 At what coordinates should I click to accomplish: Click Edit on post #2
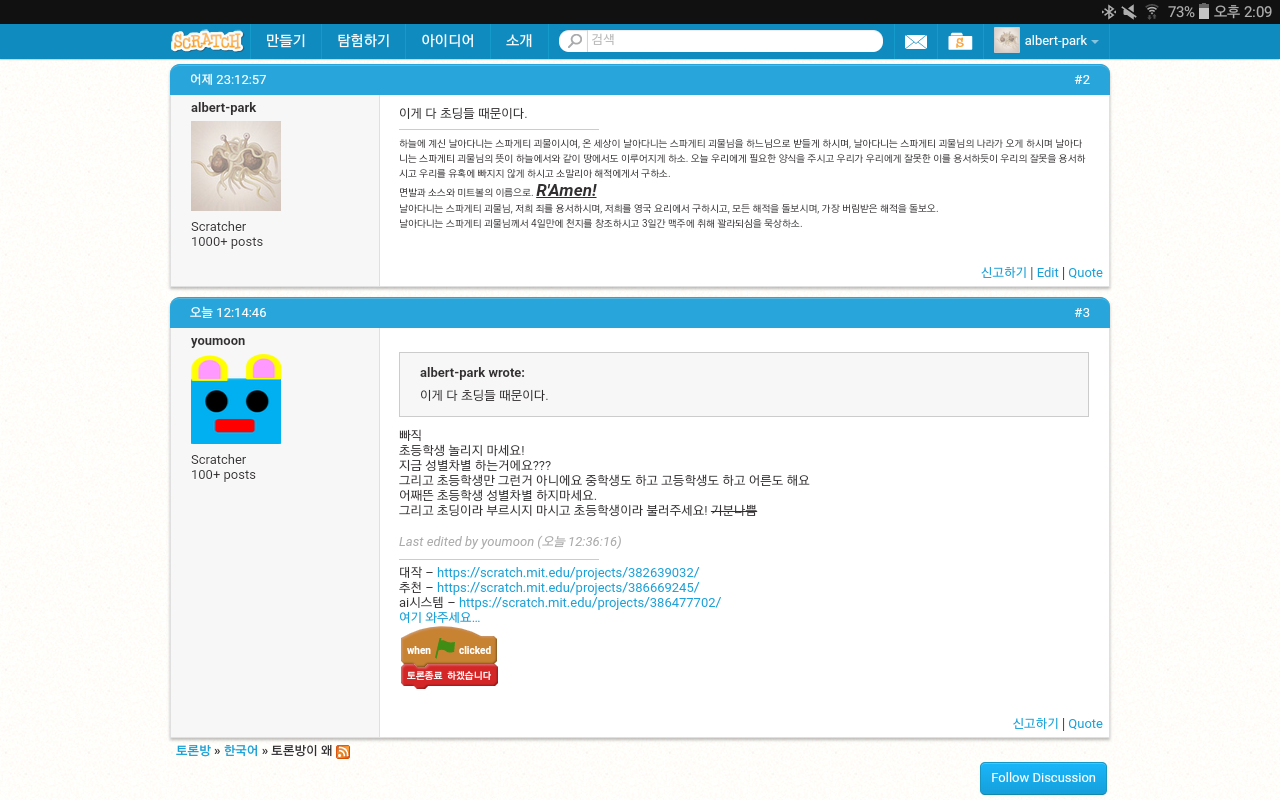coord(1047,273)
